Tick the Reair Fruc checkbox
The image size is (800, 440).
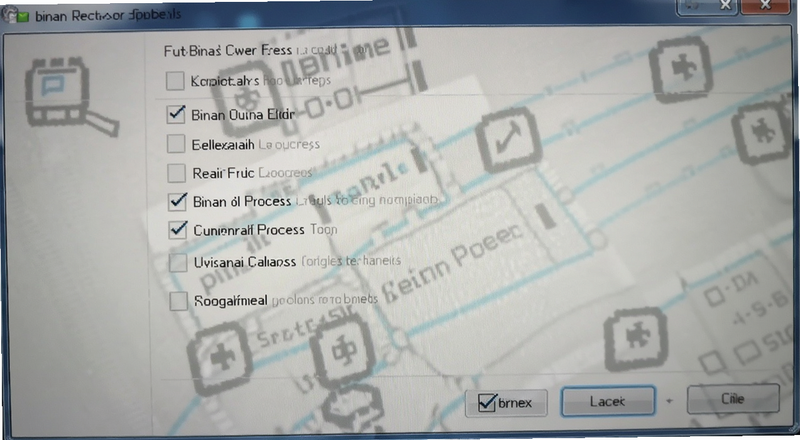[x=177, y=173]
